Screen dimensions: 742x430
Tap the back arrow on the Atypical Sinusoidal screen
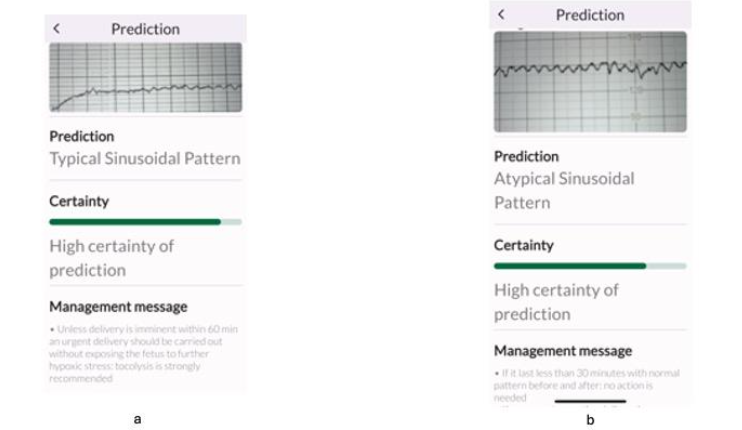[x=501, y=14]
